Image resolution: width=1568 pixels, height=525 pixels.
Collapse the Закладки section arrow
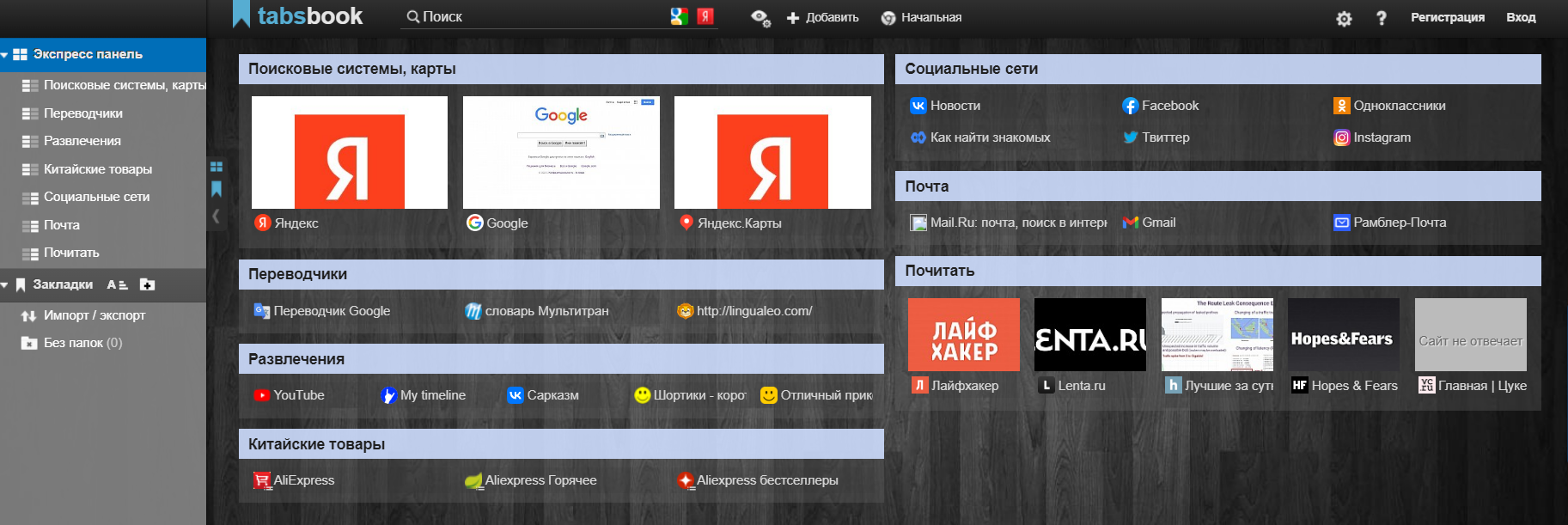[5, 284]
